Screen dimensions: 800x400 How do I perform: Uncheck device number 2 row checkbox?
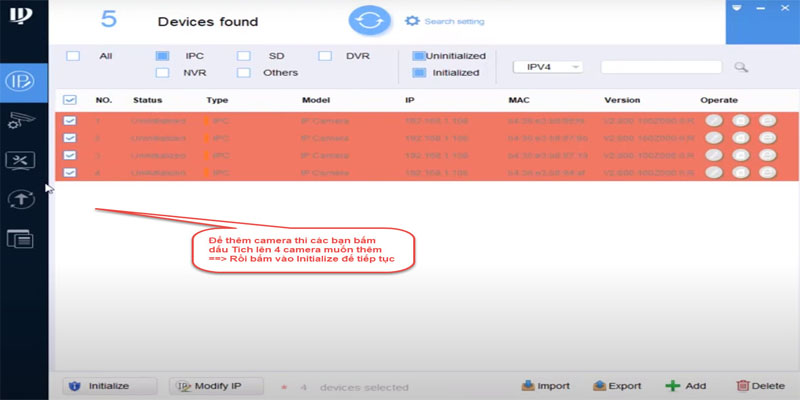tap(70, 138)
